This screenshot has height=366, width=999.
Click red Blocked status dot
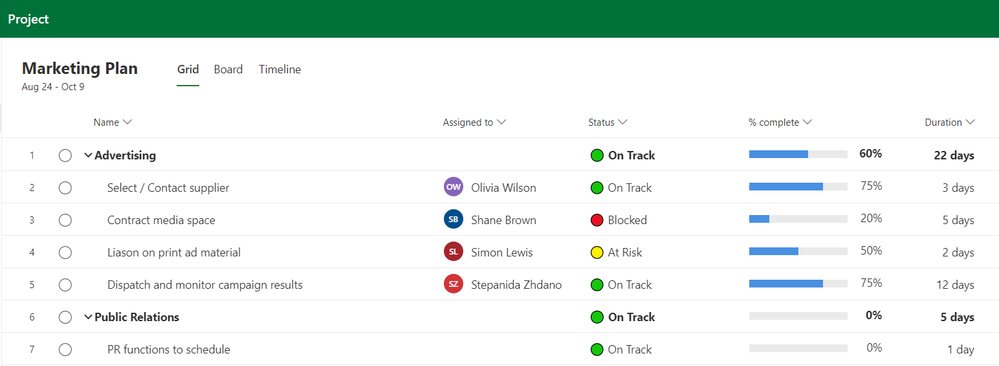(597, 220)
